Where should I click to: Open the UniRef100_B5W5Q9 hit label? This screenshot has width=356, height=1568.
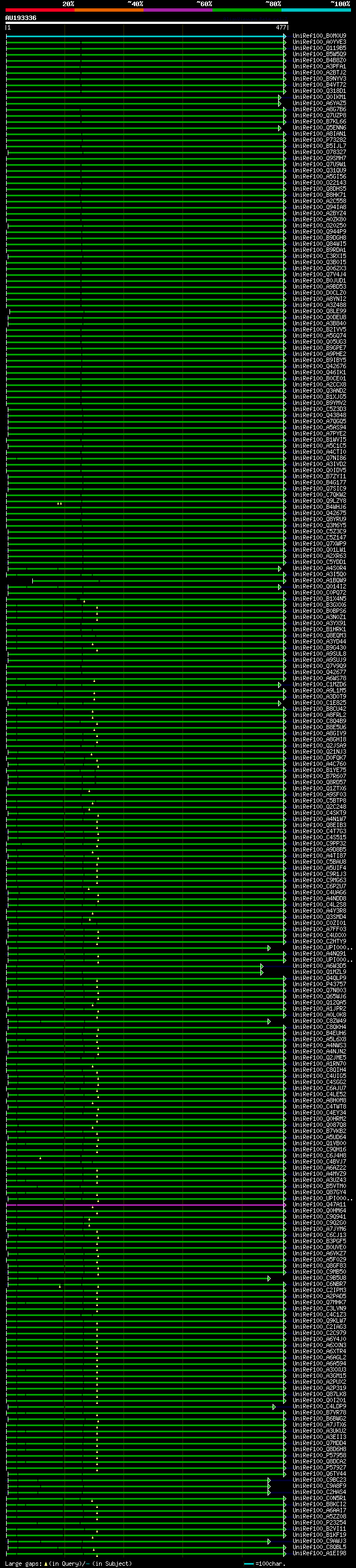(x=319, y=54)
